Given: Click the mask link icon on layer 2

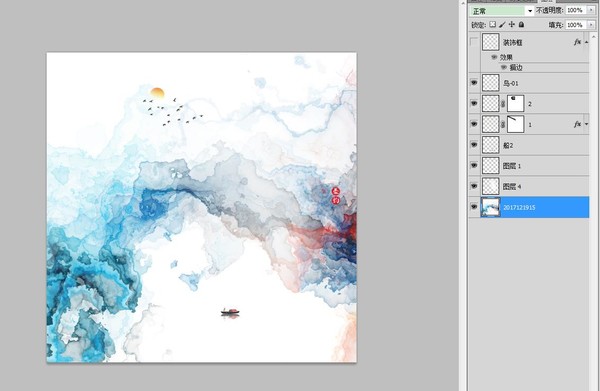Looking at the screenshot, I should pos(503,104).
